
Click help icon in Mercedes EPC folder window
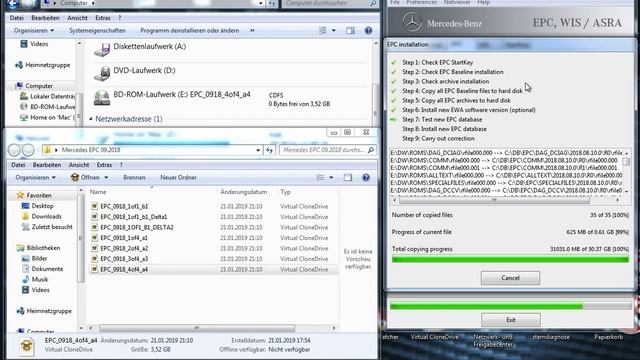coord(366,178)
